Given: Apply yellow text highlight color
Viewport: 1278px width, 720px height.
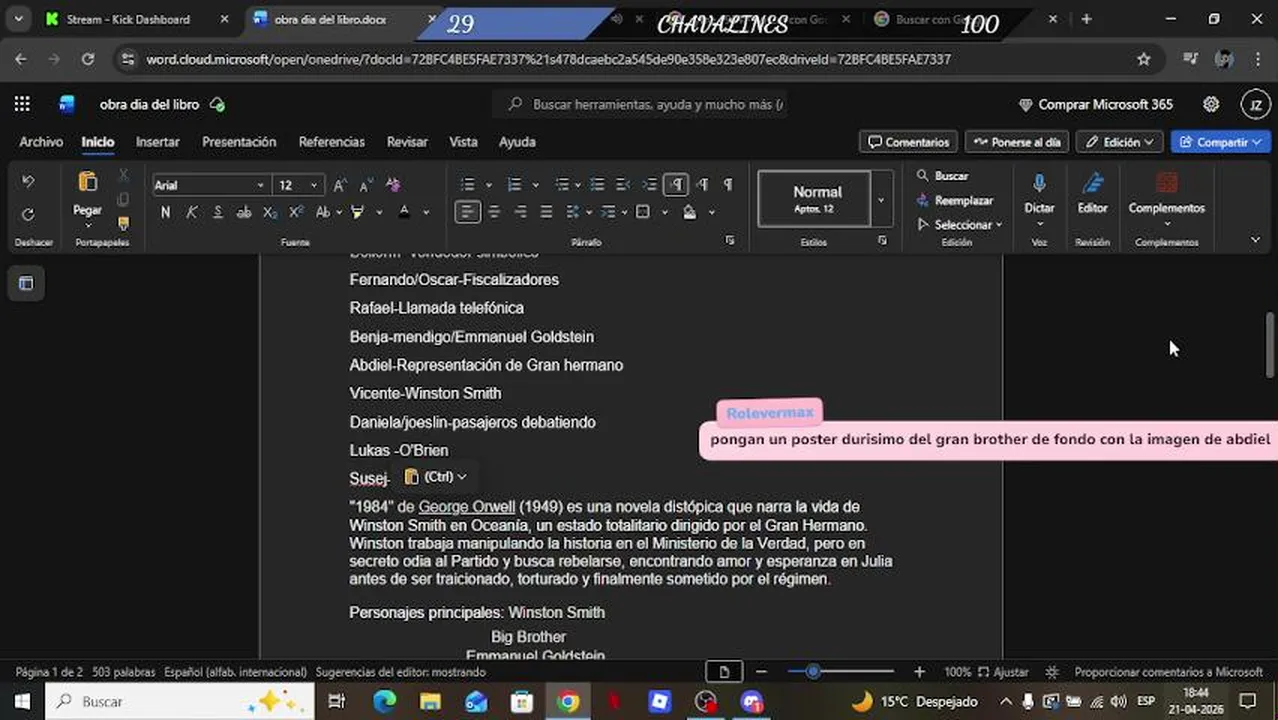Looking at the screenshot, I should click(x=358, y=212).
